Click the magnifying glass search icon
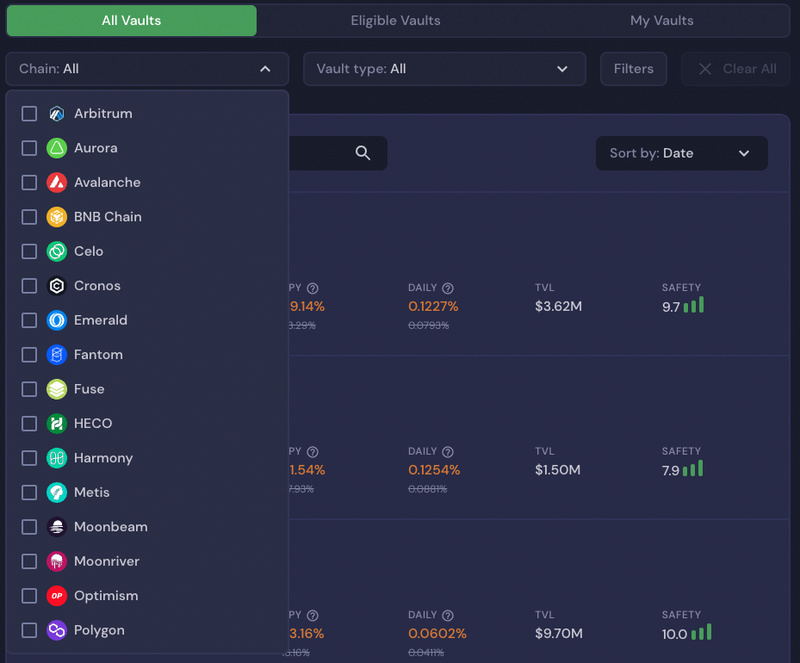 (x=363, y=153)
